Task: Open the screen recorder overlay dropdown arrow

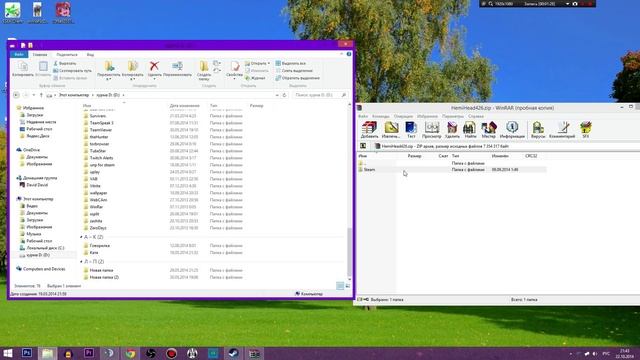Action: pyautogui.click(x=567, y=4)
